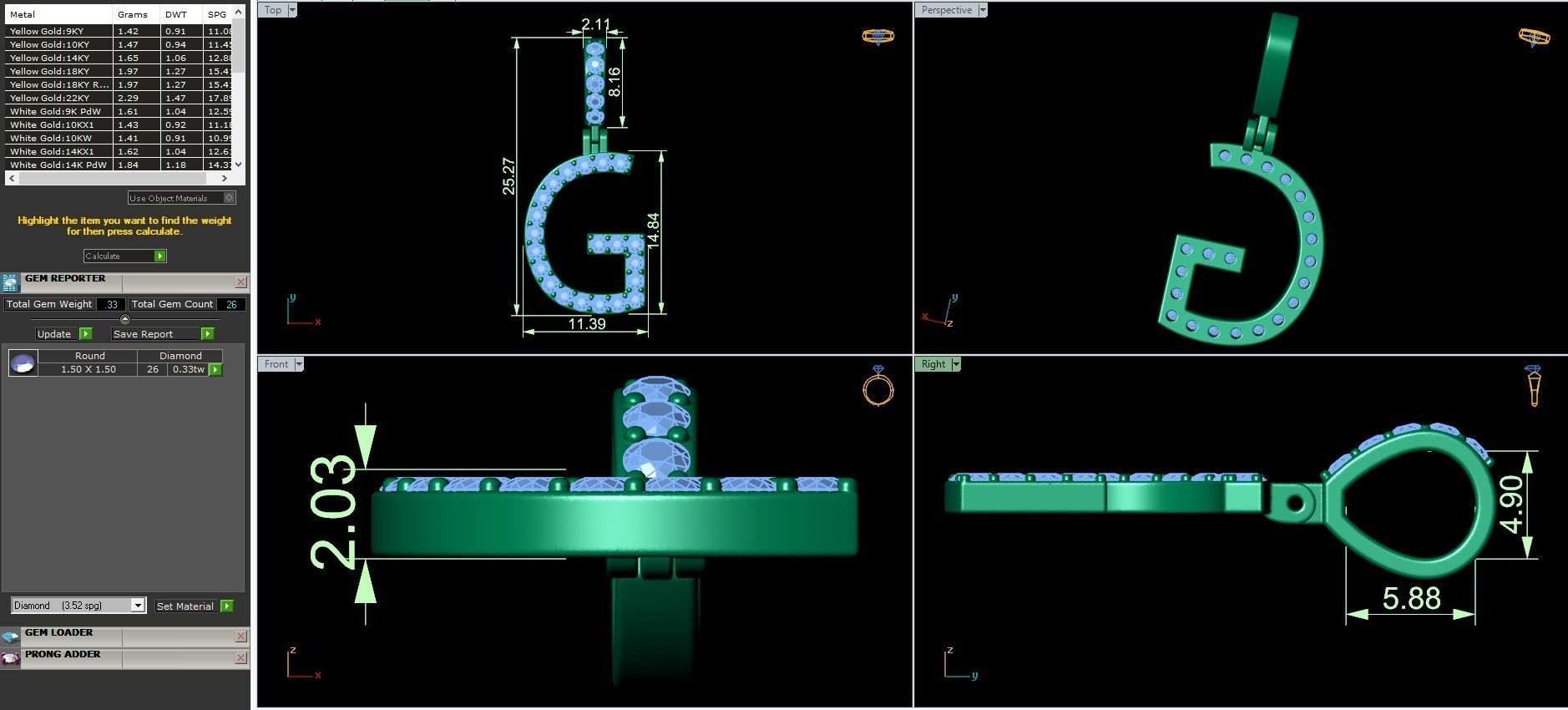Click metal table scroll left arrow
Viewport: 1568px width, 710px height.
click(11, 178)
